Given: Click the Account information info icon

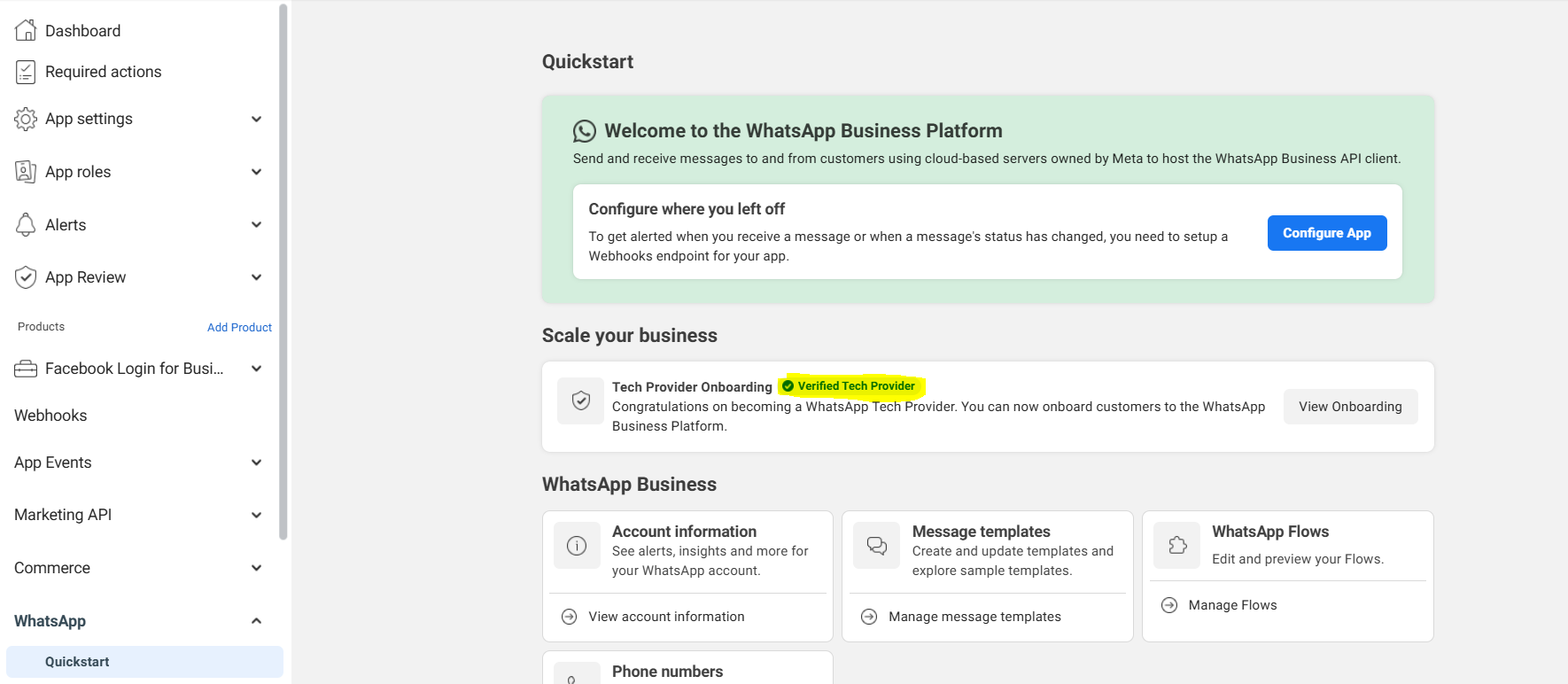Looking at the screenshot, I should [577, 546].
